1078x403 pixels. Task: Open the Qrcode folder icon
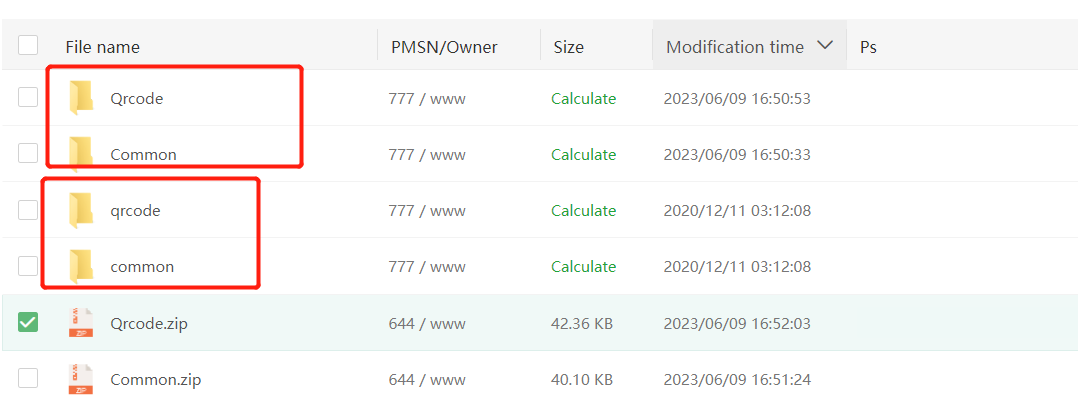coord(81,98)
